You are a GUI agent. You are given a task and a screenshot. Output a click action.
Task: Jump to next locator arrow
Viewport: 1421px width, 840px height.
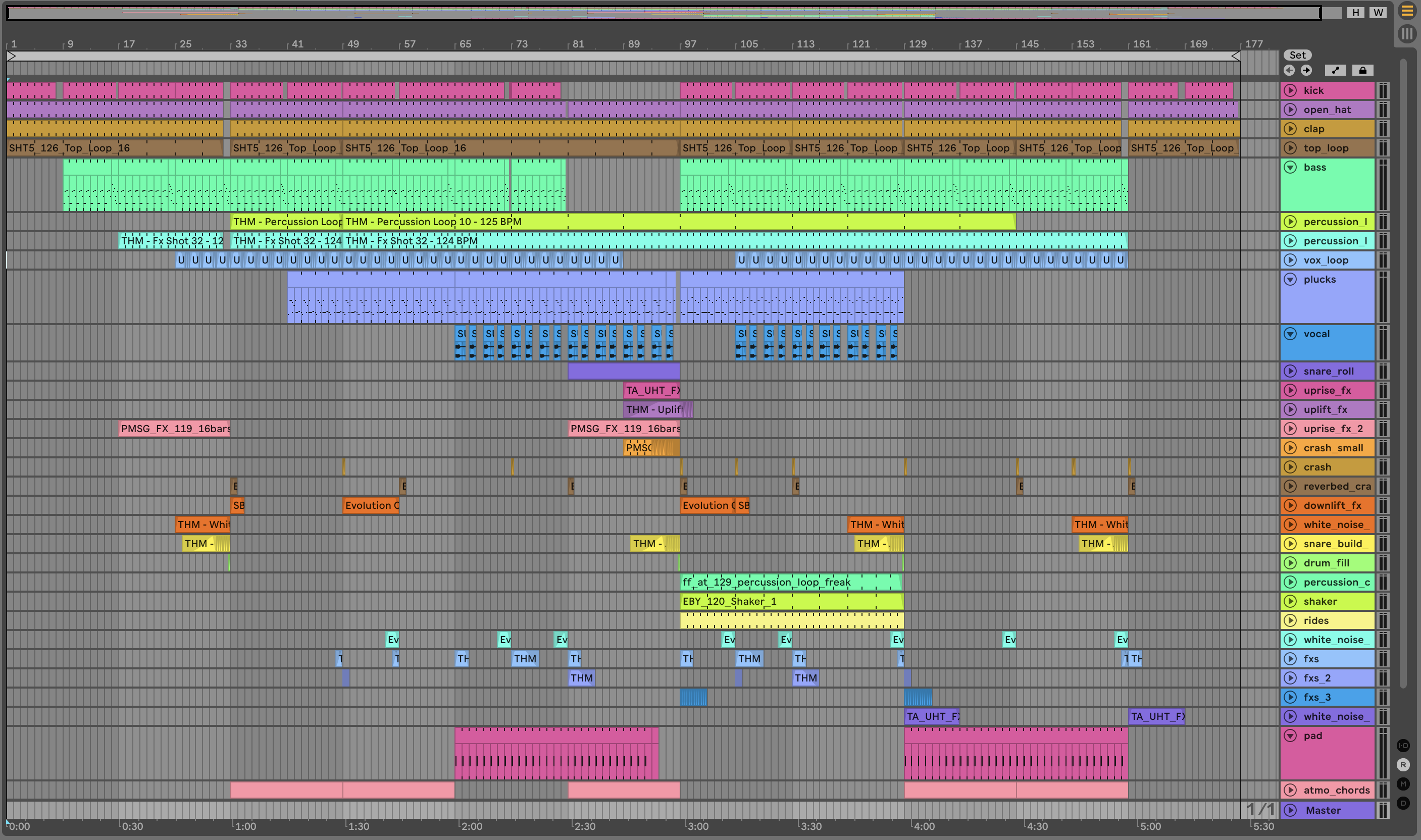click(1306, 70)
